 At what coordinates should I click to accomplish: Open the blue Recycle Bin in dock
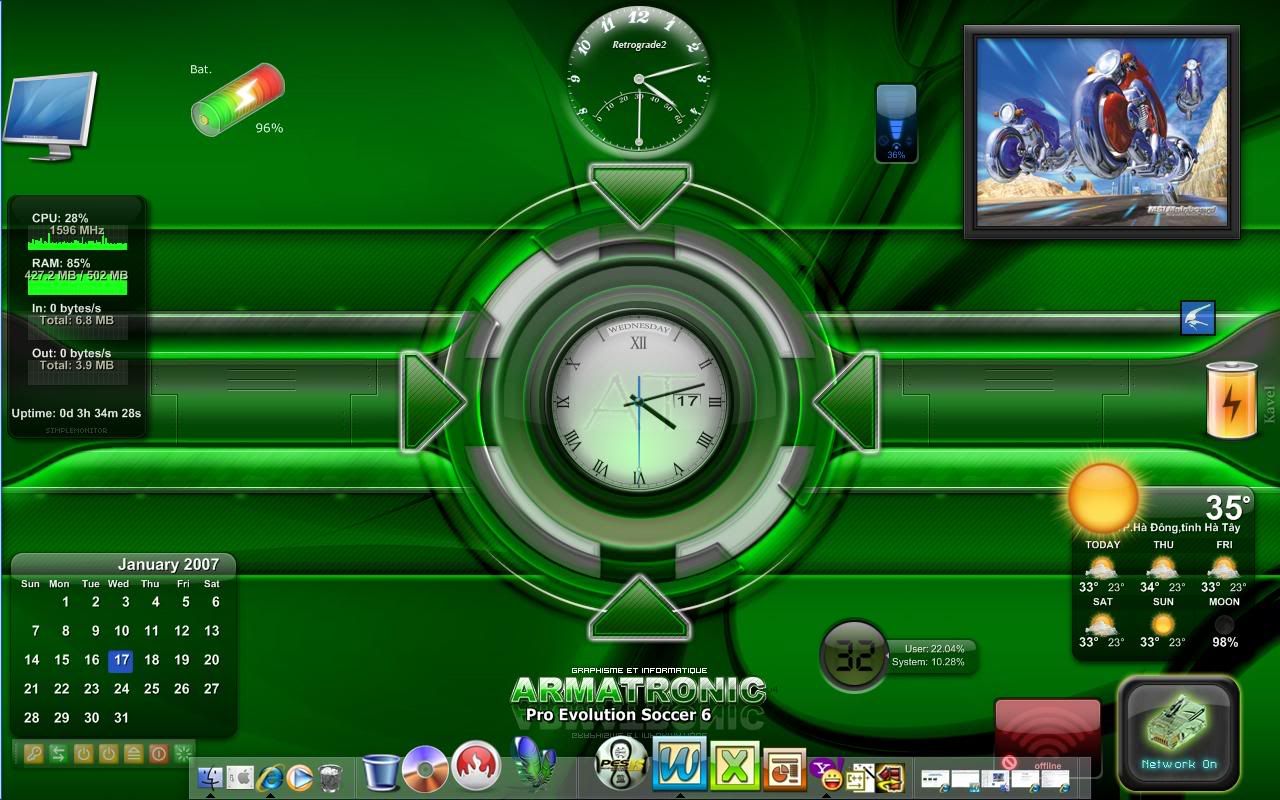click(381, 772)
